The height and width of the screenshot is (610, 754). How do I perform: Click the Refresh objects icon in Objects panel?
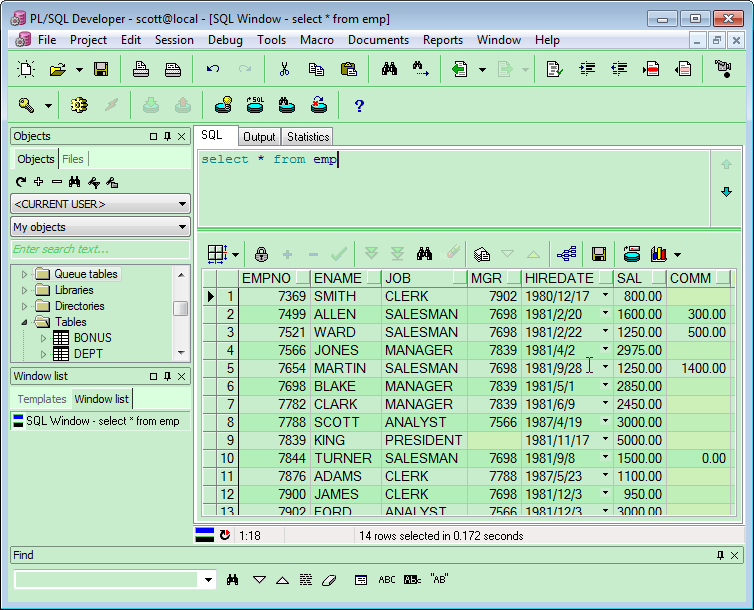pos(21,182)
